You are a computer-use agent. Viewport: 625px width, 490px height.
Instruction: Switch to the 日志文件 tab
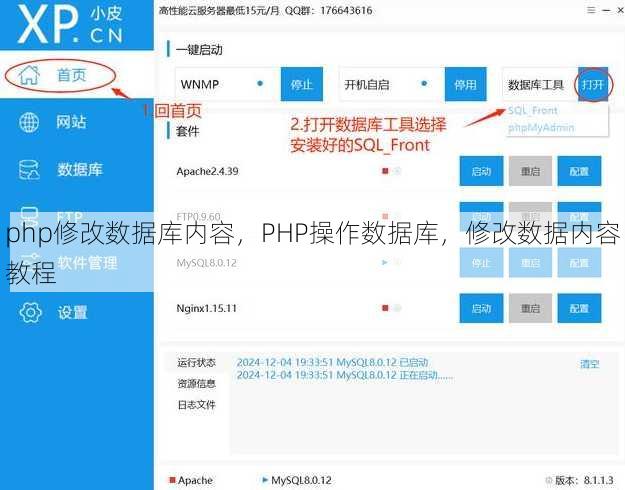coord(196,405)
